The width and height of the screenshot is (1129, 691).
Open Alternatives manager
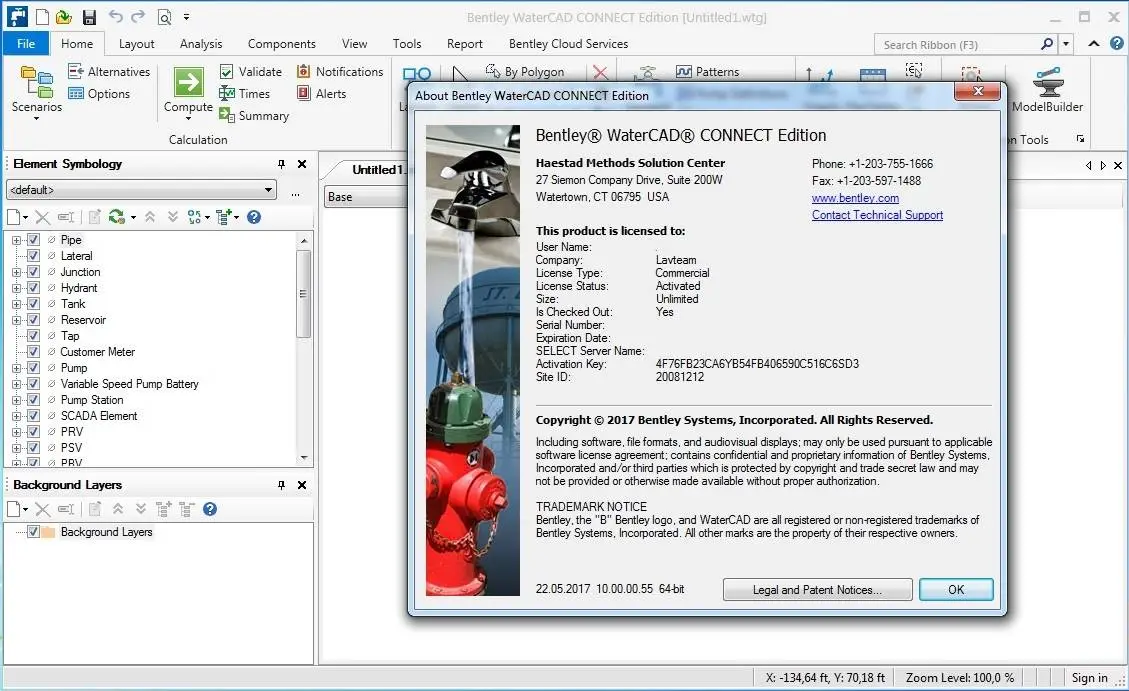109,71
